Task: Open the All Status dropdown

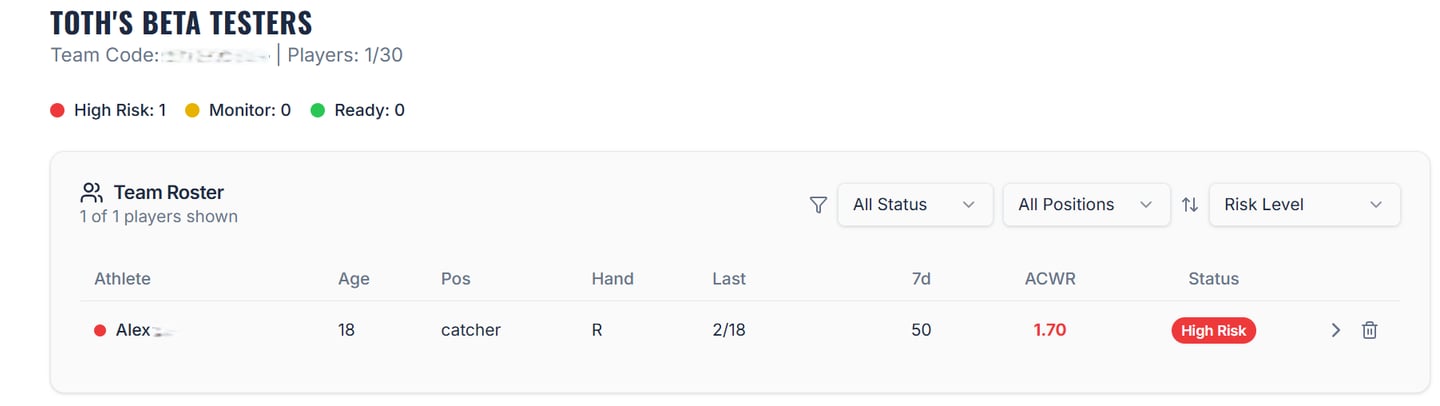Action: point(914,205)
